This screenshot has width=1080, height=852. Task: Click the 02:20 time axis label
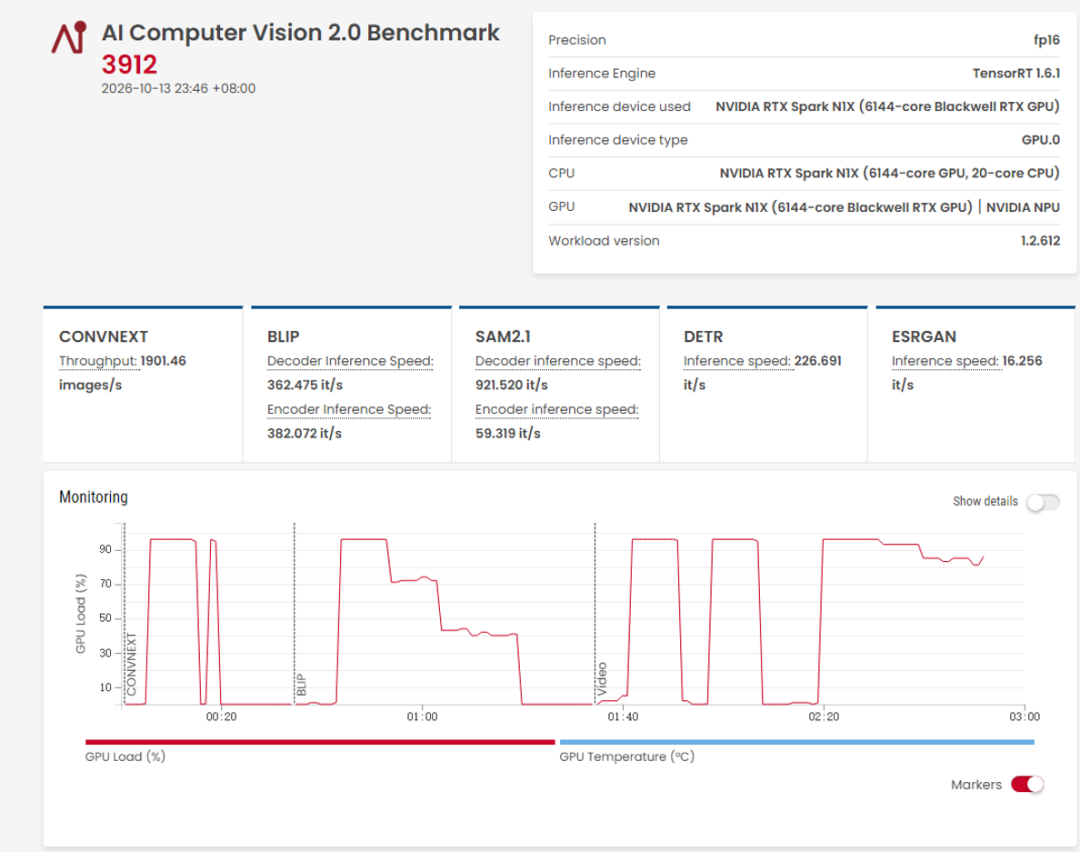824,717
